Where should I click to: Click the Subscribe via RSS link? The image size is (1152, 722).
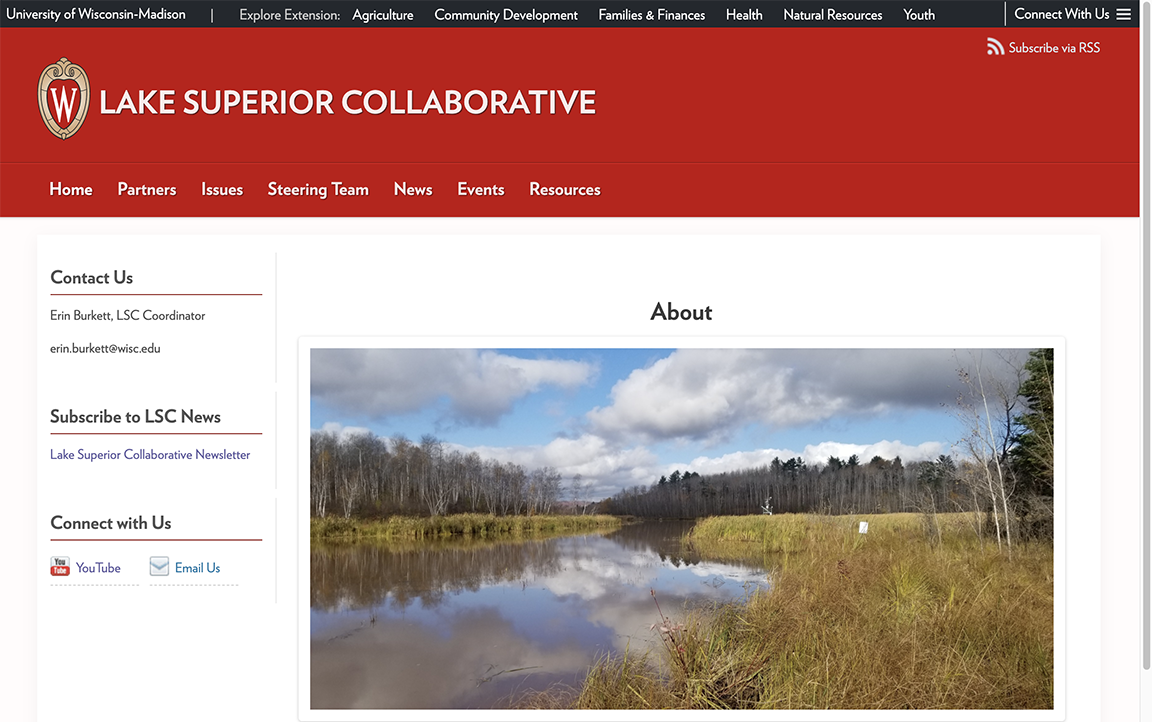click(x=1053, y=48)
